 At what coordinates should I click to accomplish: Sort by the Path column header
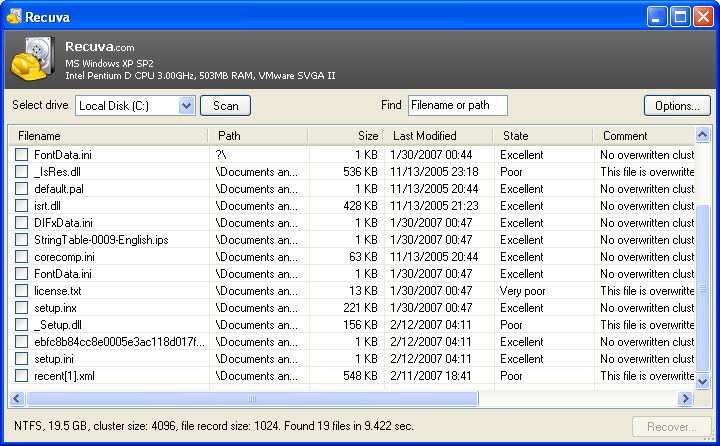click(258, 136)
